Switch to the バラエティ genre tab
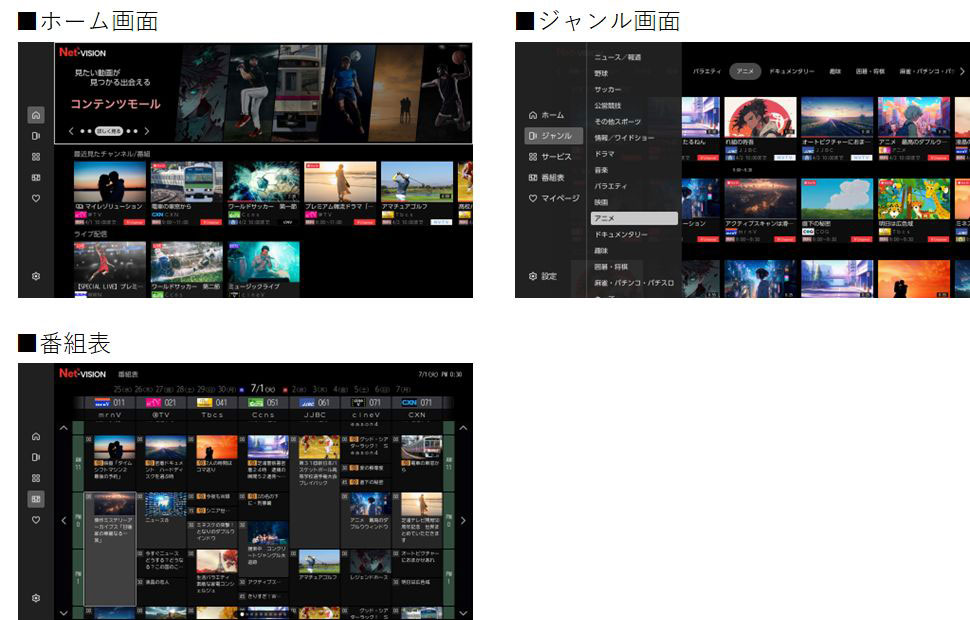Viewport: 970px width, 620px height. (707, 70)
